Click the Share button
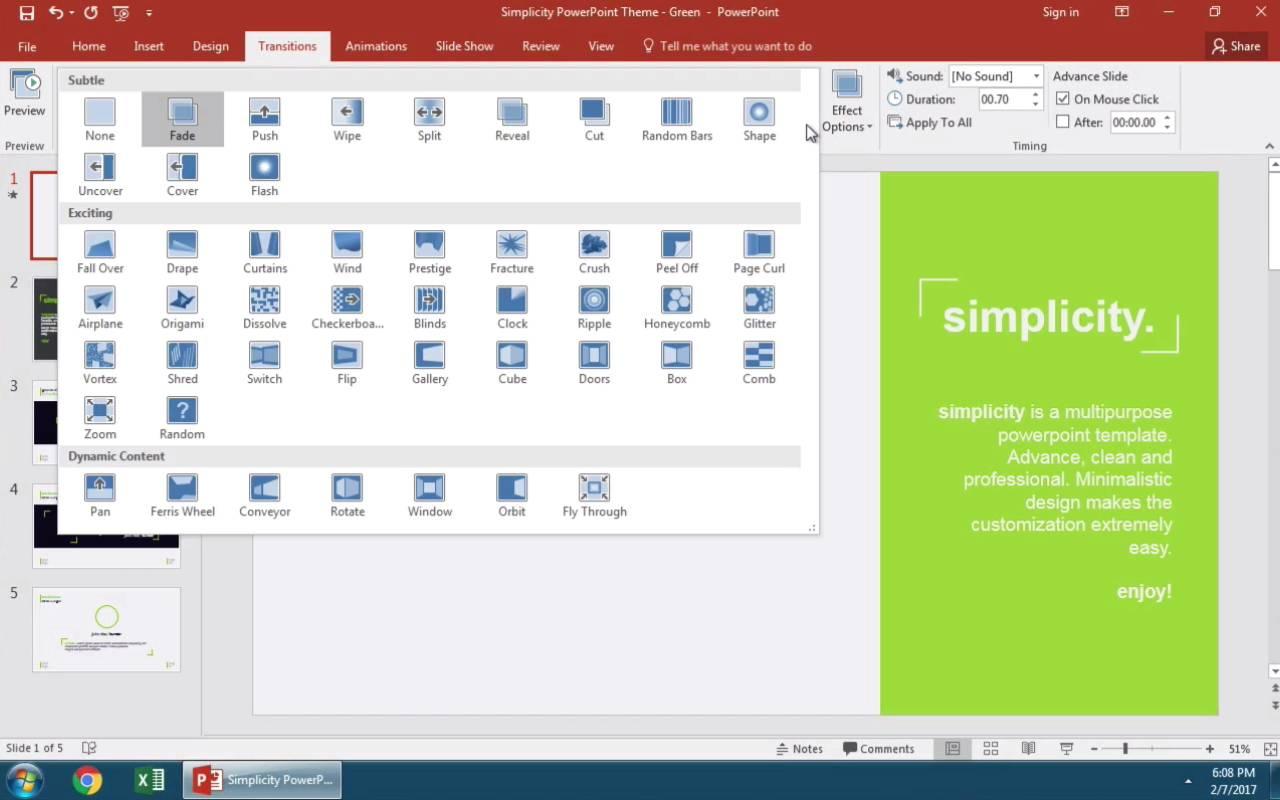This screenshot has width=1280, height=800. click(x=1235, y=46)
